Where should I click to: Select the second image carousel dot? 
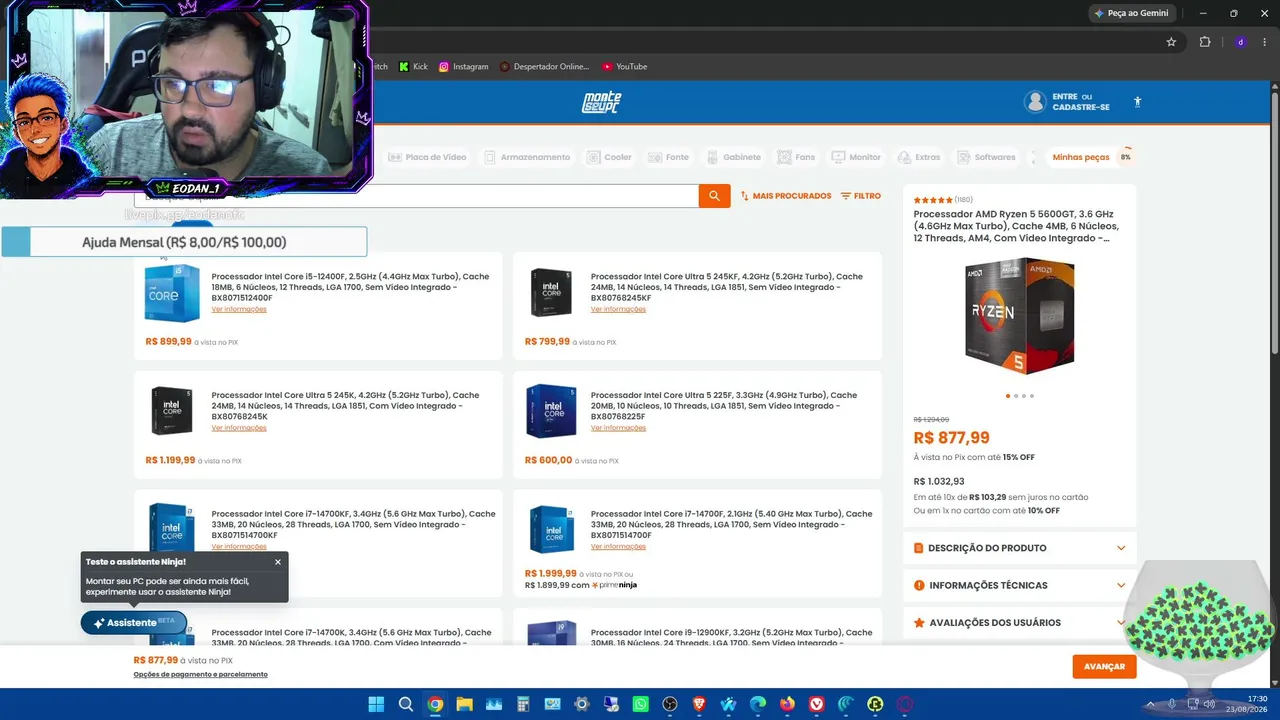[1016, 396]
